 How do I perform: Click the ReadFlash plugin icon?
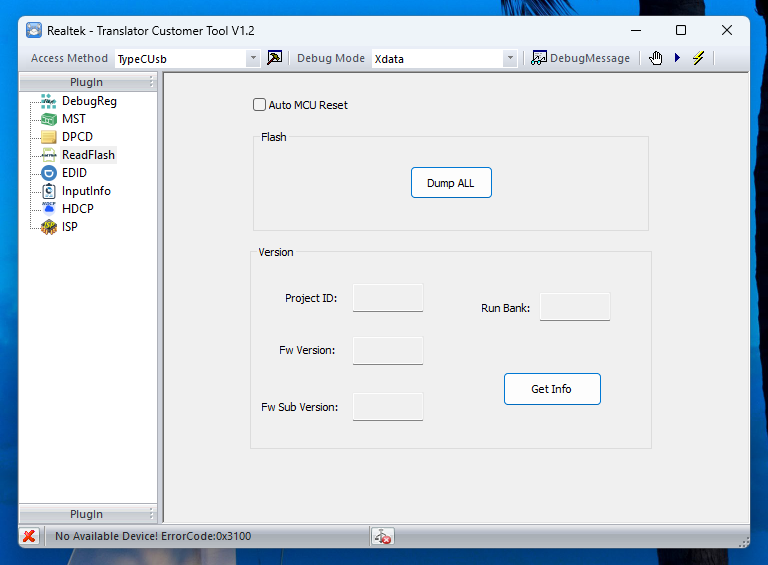point(48,155)
